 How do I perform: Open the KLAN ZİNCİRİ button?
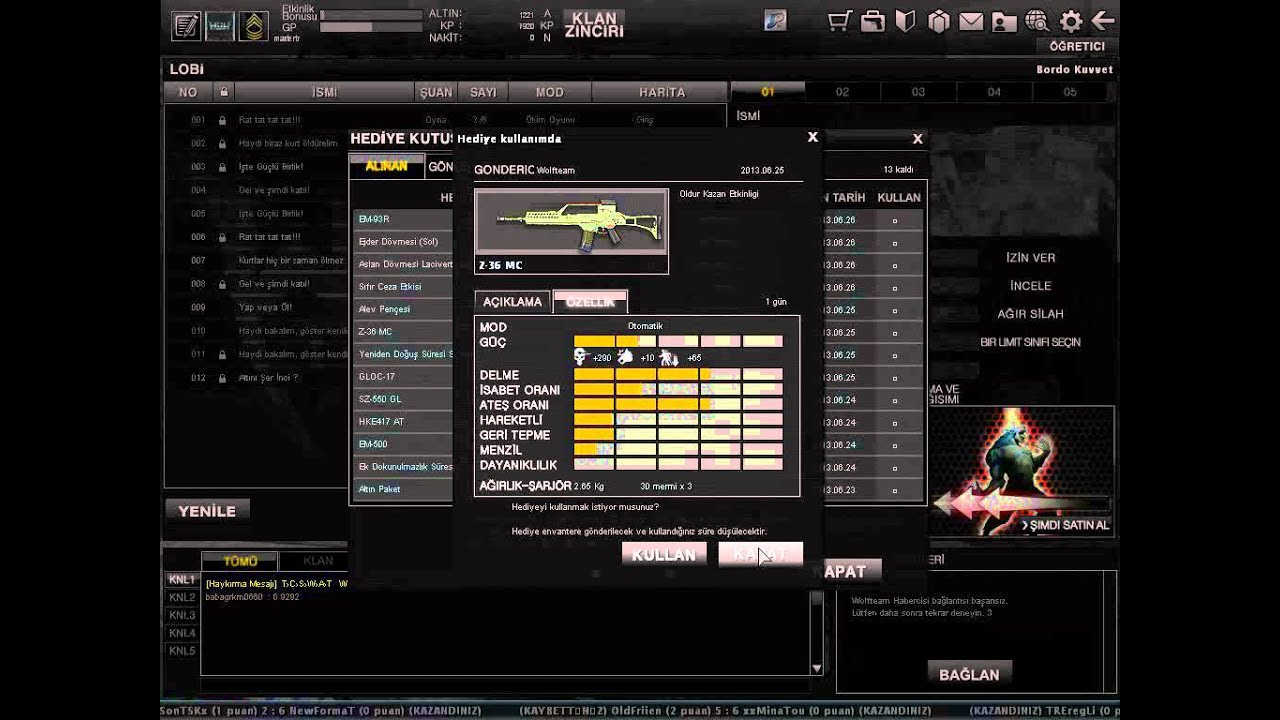pyautogui.click(x=594, y=25)
